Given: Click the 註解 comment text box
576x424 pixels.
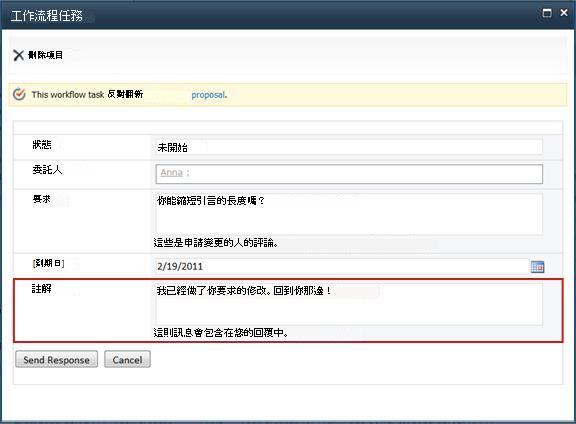Looking at the screenshot, I should tap(349, 304).
